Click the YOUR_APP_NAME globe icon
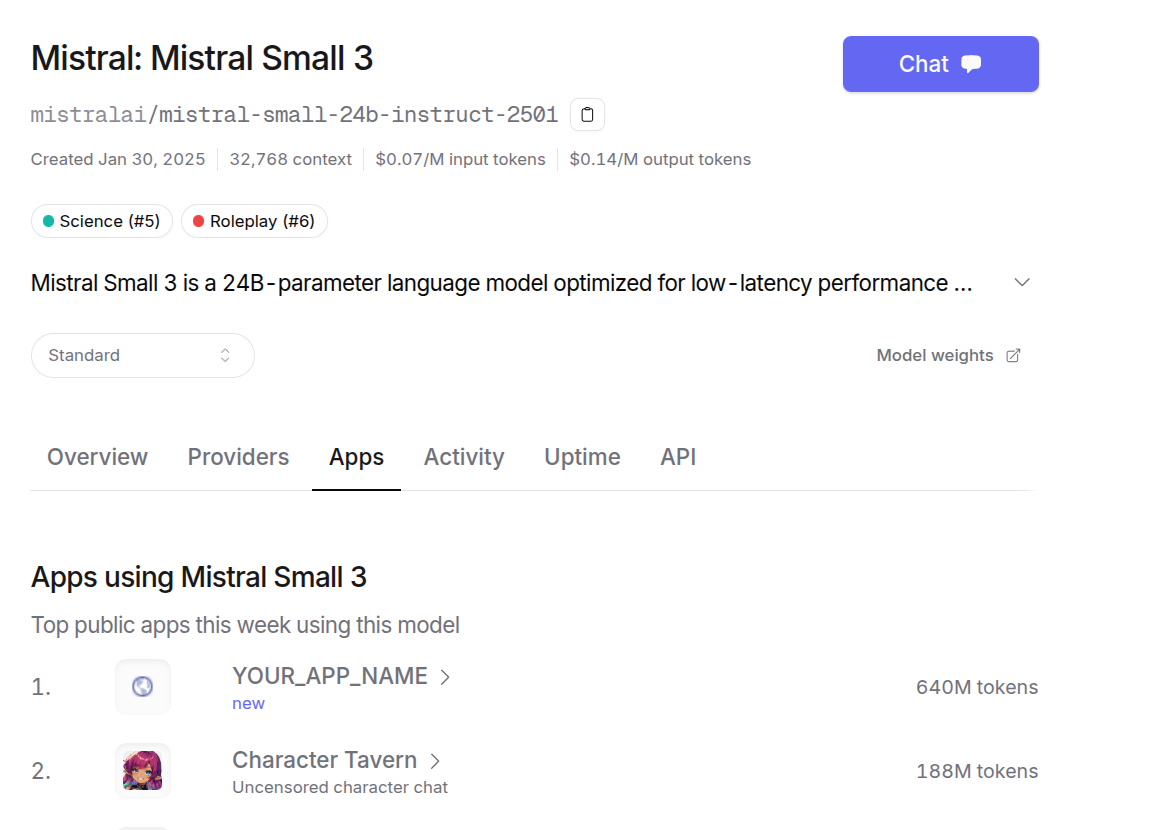 [x=143, y=686]
